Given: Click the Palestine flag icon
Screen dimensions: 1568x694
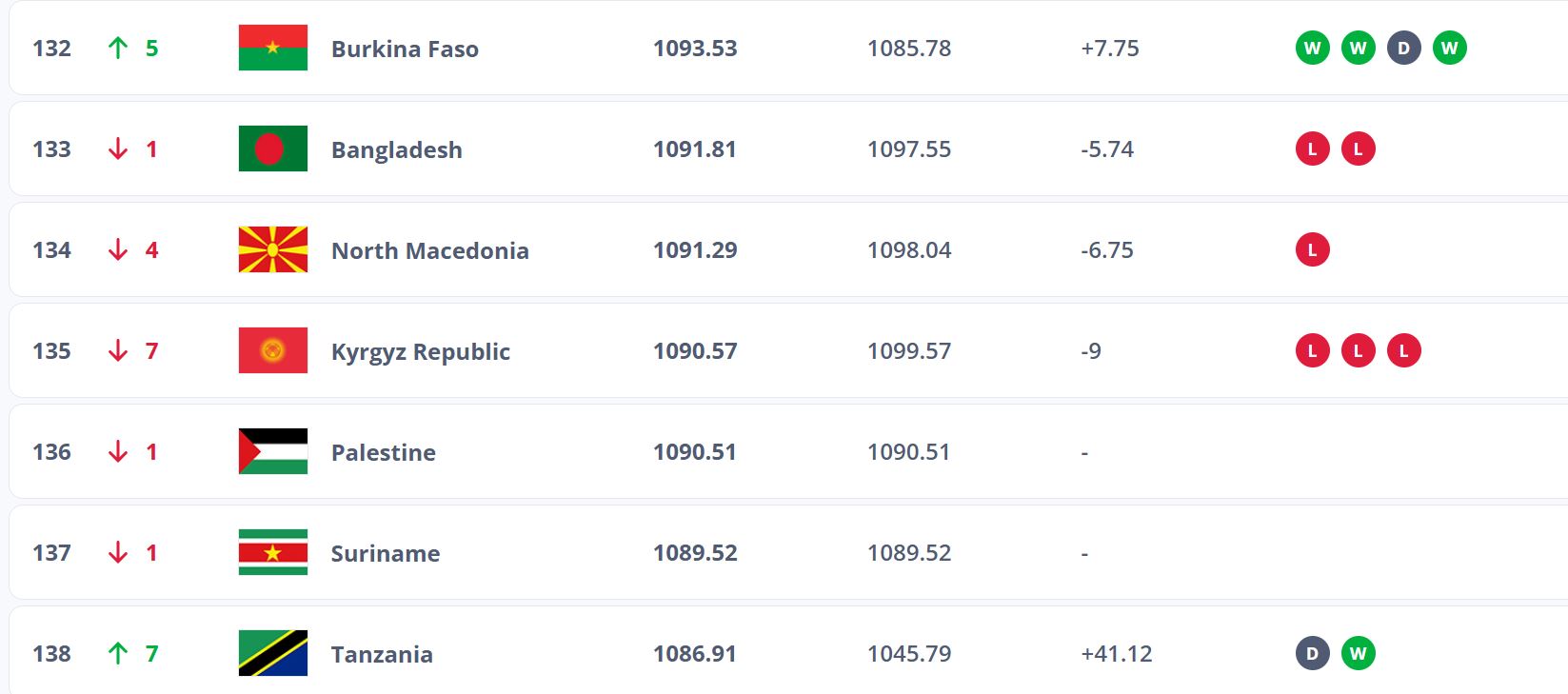Looking at the screenshot, I should click(x=273, y=451).
